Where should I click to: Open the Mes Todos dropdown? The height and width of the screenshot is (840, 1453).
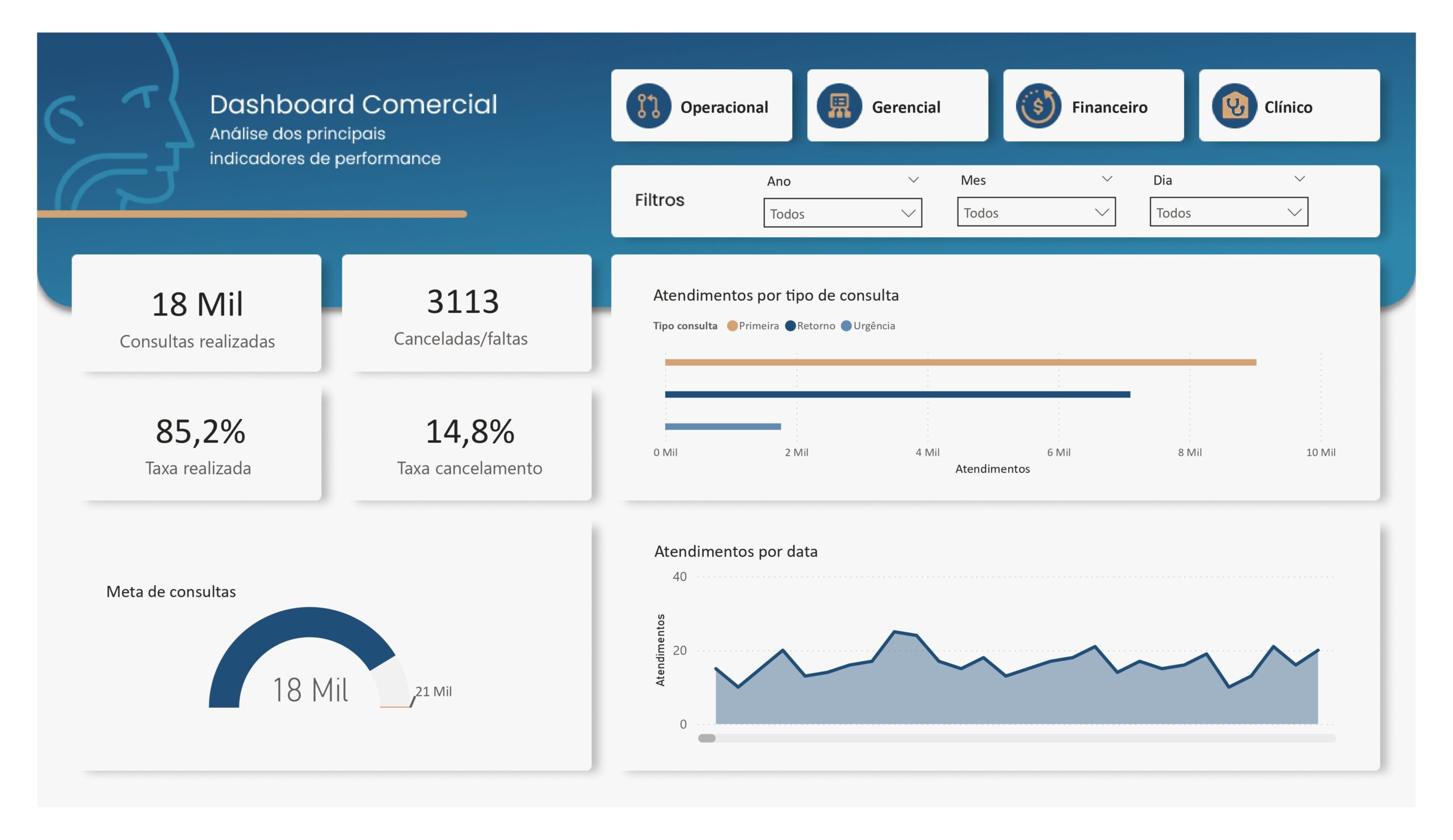[1036, 212]
